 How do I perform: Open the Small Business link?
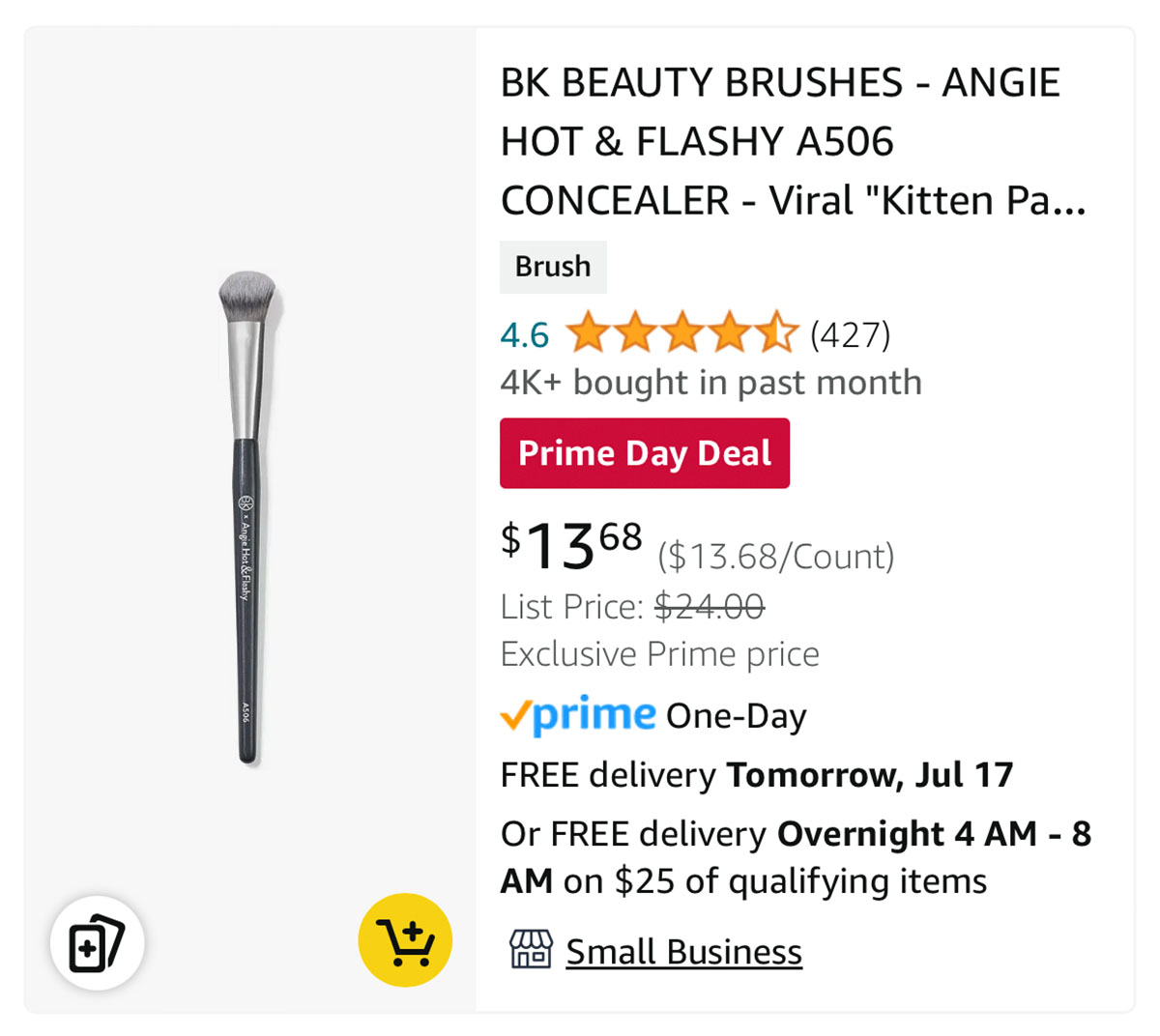pyautogui.click(x=684, y=951)
